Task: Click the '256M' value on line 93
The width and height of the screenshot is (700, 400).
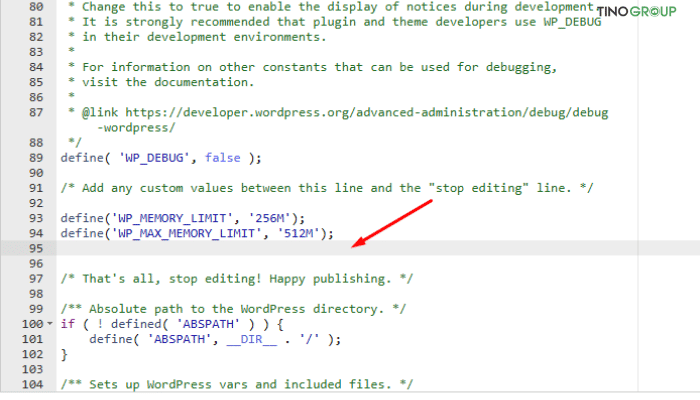Action: (269, 218)
